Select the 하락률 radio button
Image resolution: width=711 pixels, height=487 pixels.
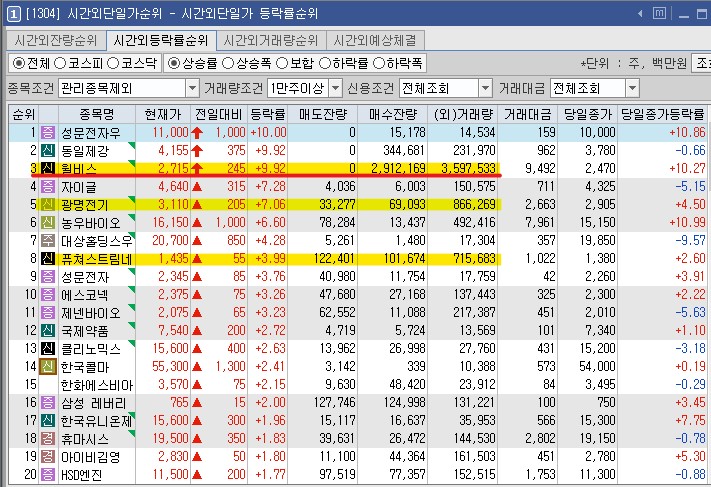pos(325,63)
